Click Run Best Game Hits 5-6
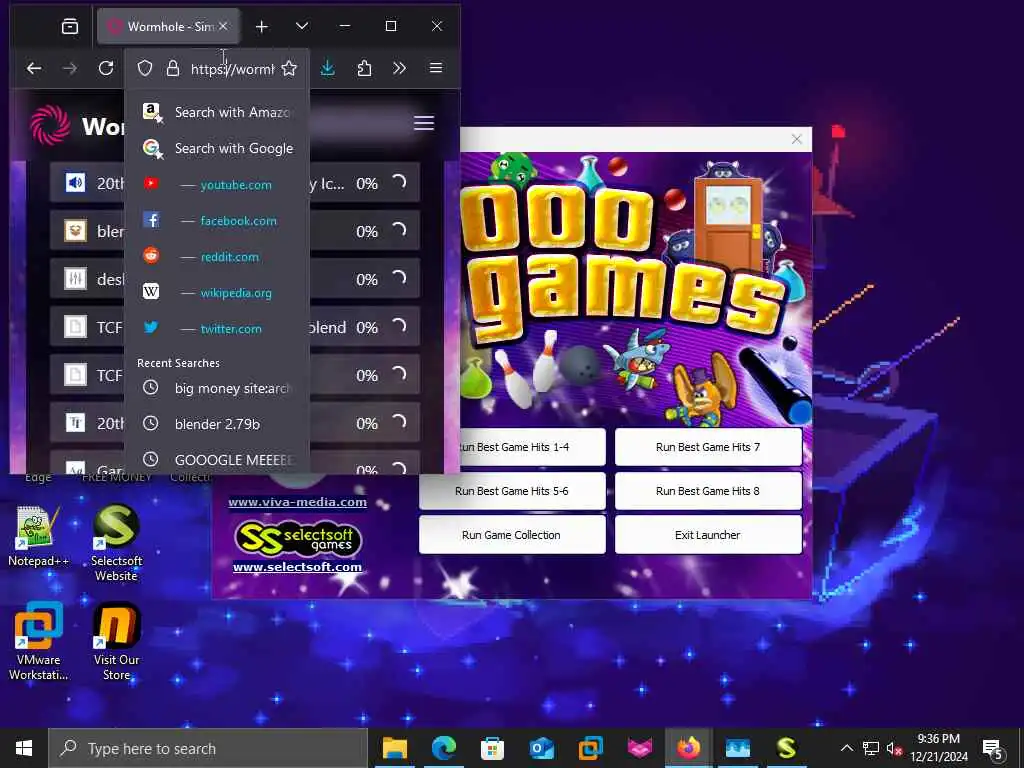 (x=511, y=490)
